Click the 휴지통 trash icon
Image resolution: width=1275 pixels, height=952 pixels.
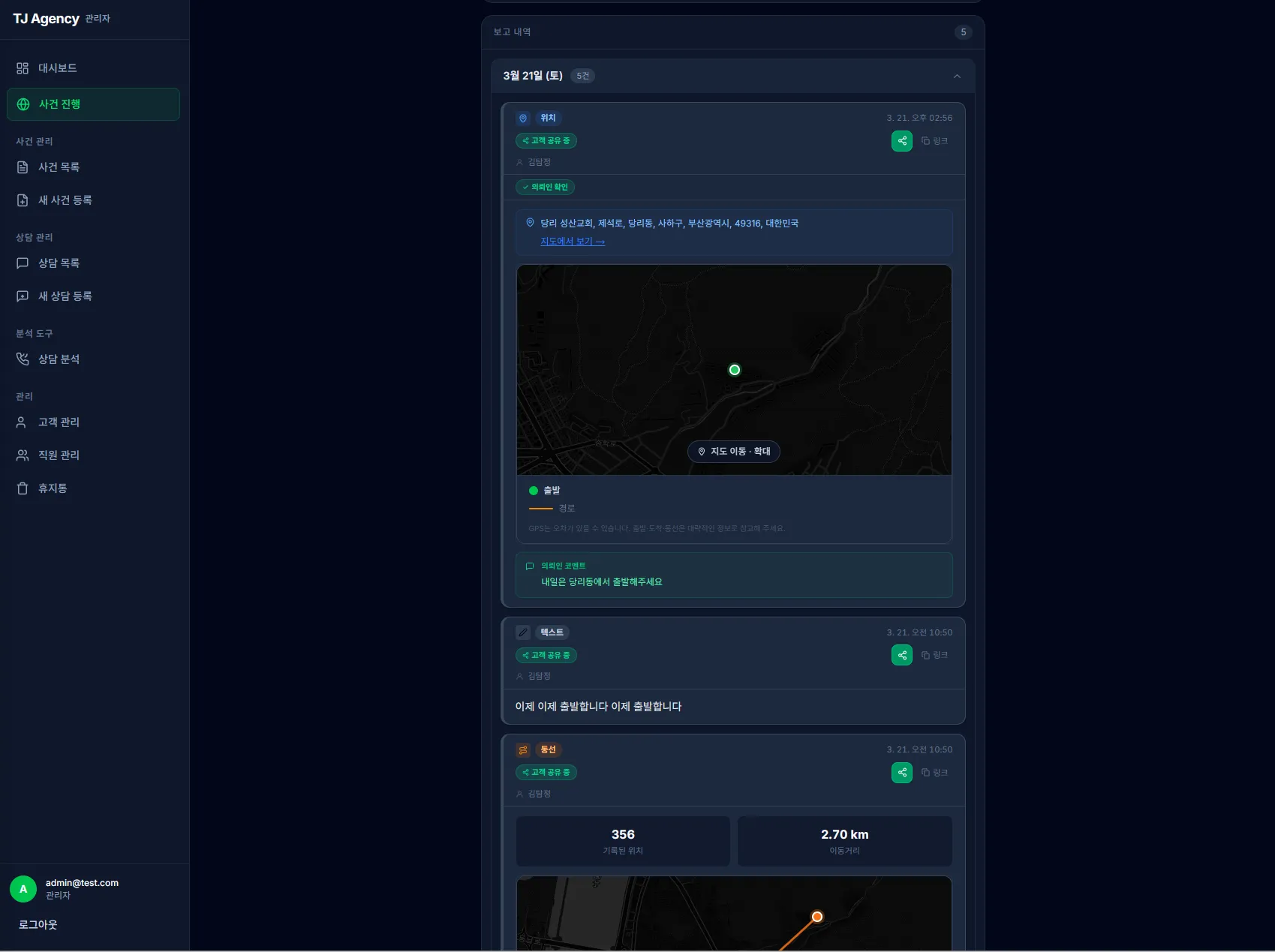click(x=23, y=488)
